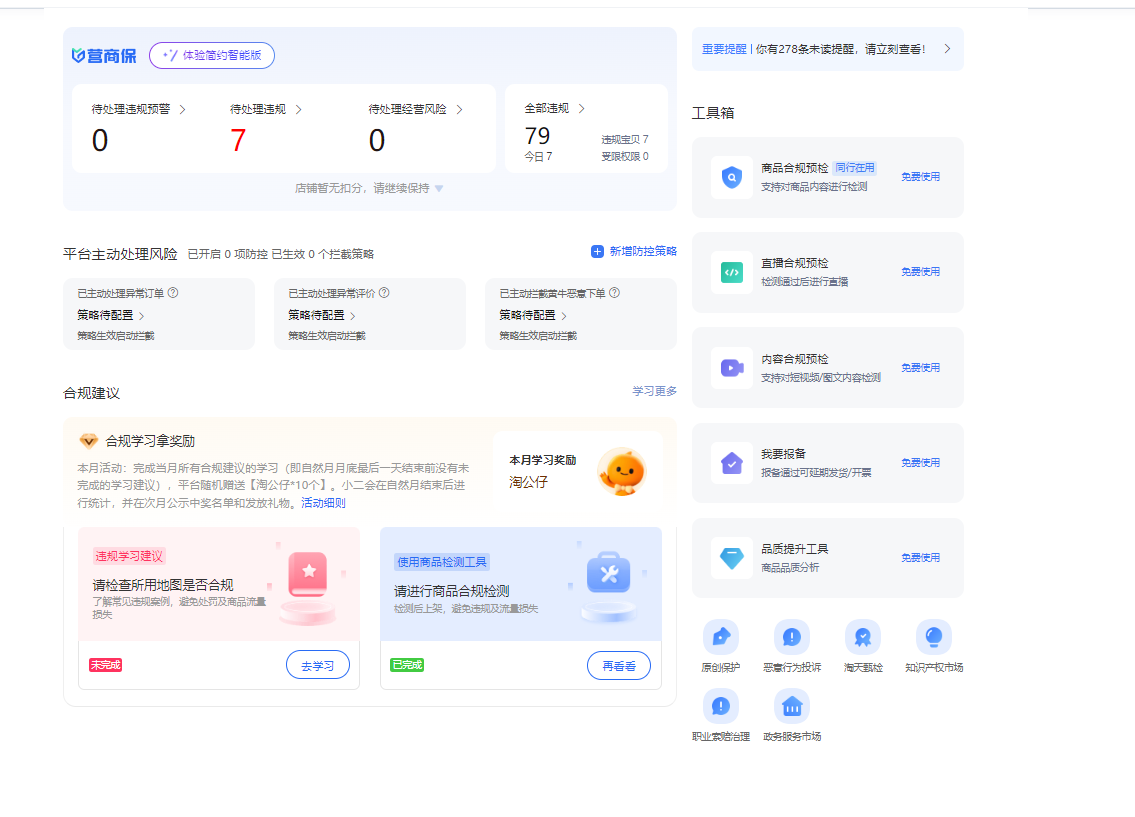Expand 全部违规 details arrow
Screen dimensions: 1135x817
coord(581,108)
